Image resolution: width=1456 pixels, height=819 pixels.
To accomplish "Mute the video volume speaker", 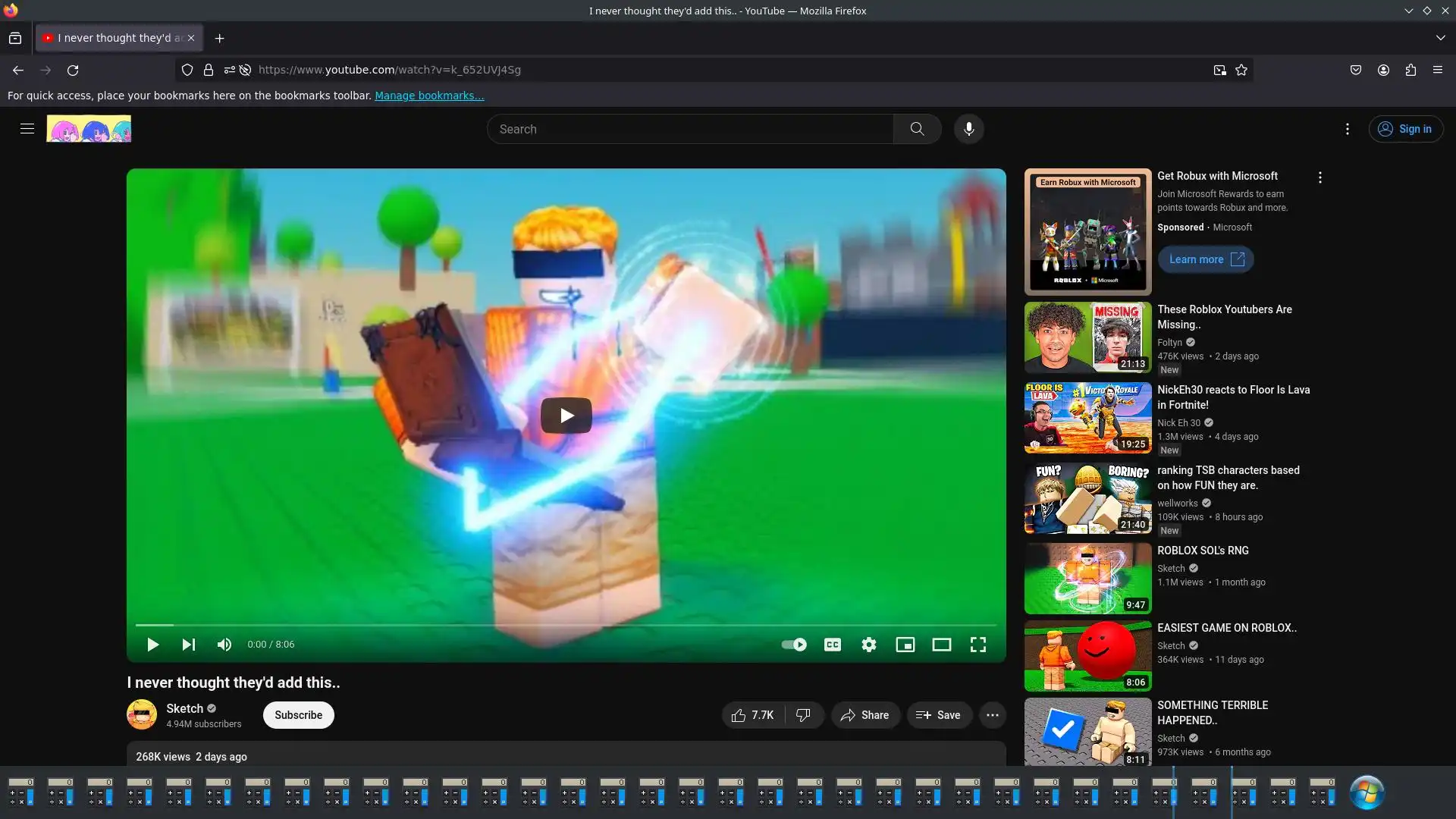I will [x=224, y=645].
